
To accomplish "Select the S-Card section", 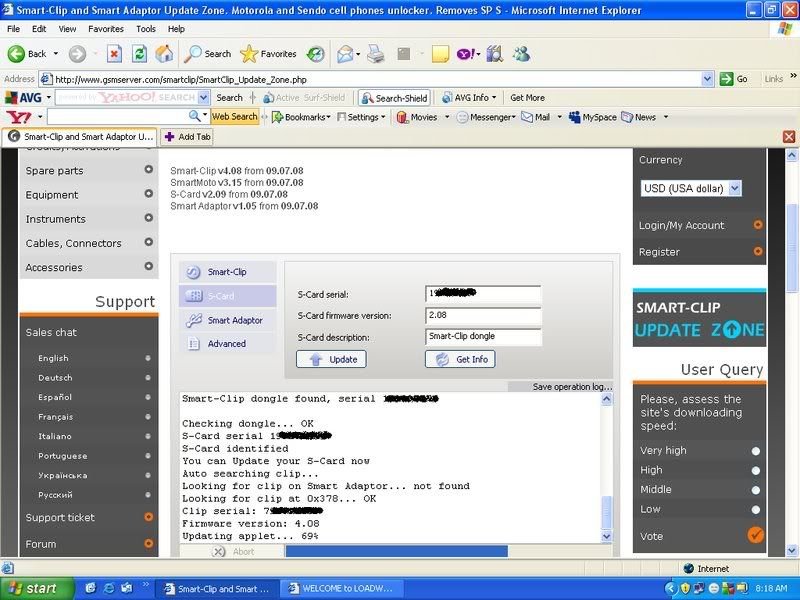I will coord(227,296).
